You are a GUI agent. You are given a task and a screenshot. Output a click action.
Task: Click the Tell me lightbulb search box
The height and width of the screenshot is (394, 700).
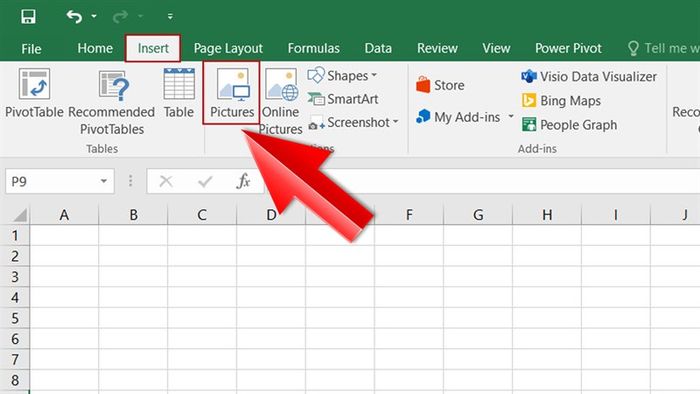click(663, 48)
